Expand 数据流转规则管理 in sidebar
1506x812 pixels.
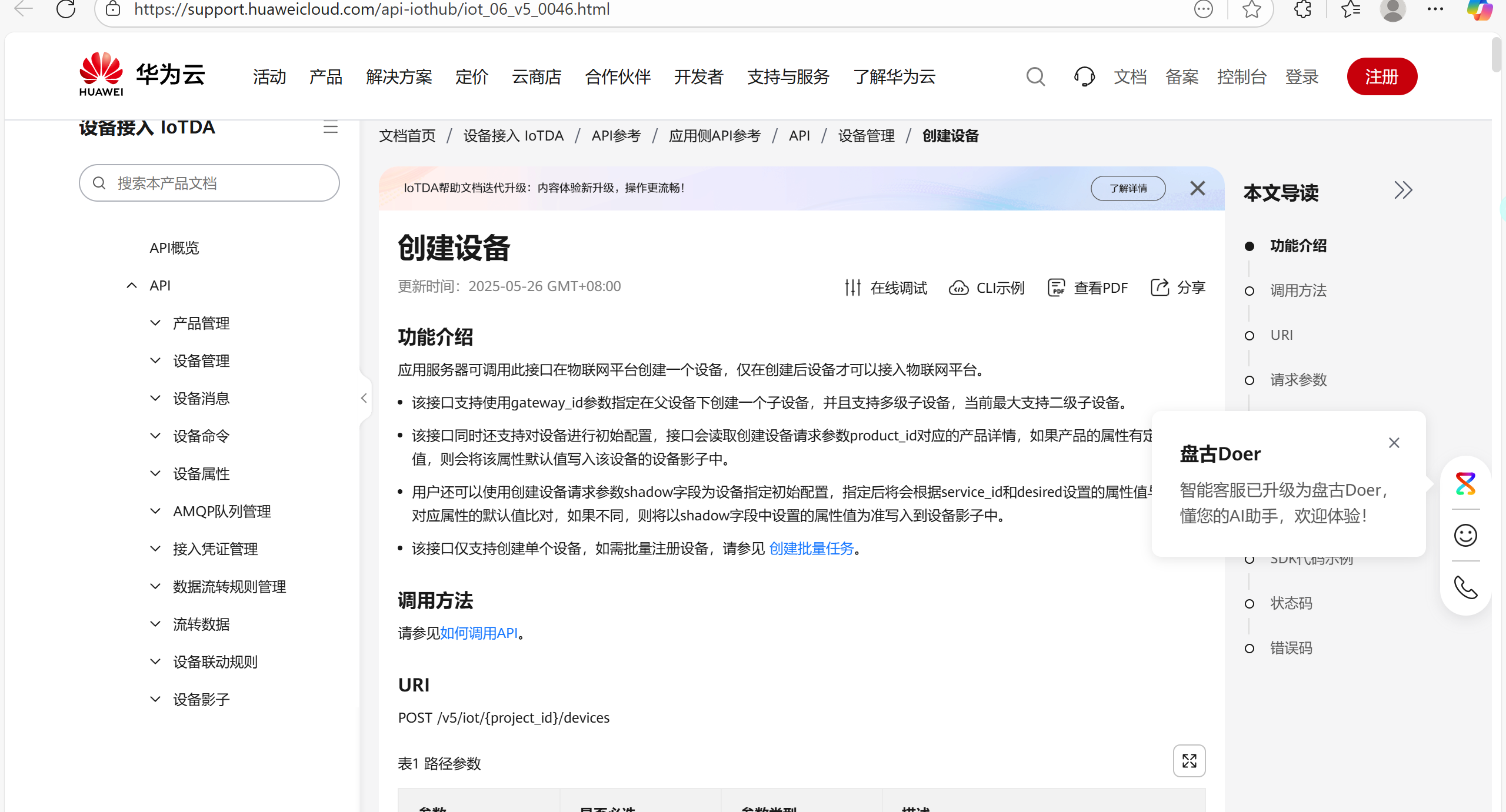pyautogui.click(x=155, y=586)
